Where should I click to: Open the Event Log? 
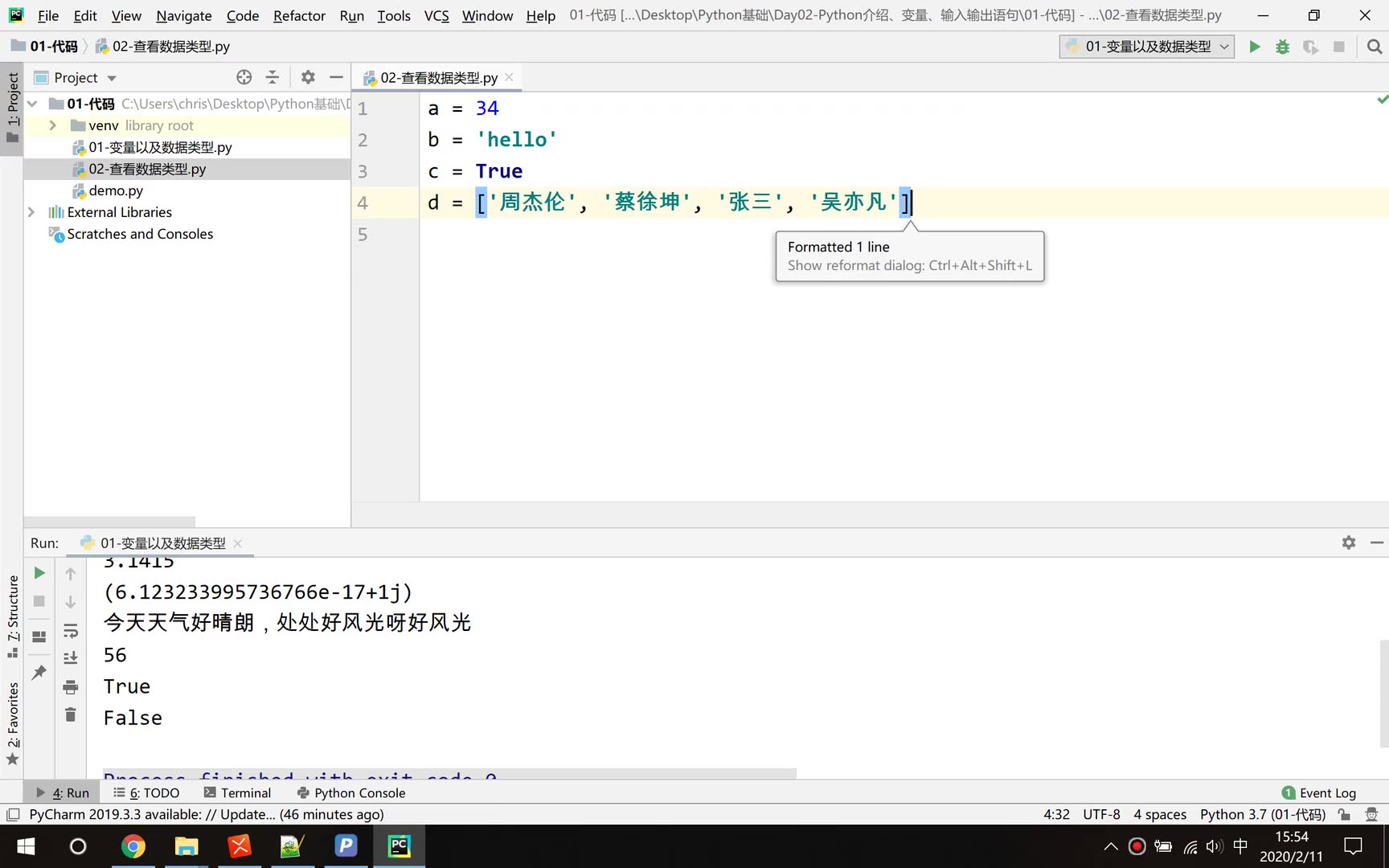click(x=1318, y=792)
